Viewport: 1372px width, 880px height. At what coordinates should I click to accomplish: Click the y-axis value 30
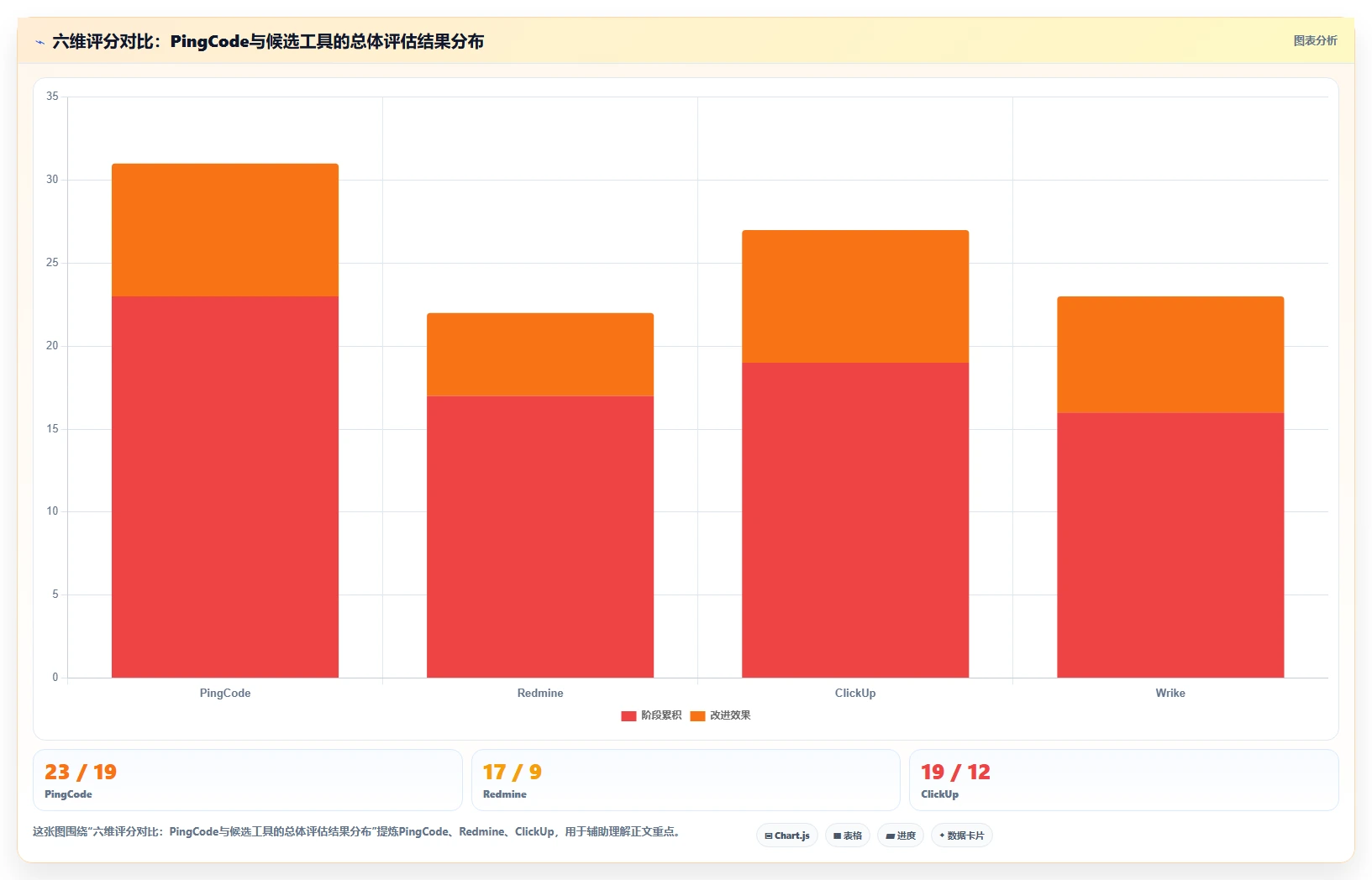pos(52,180)
